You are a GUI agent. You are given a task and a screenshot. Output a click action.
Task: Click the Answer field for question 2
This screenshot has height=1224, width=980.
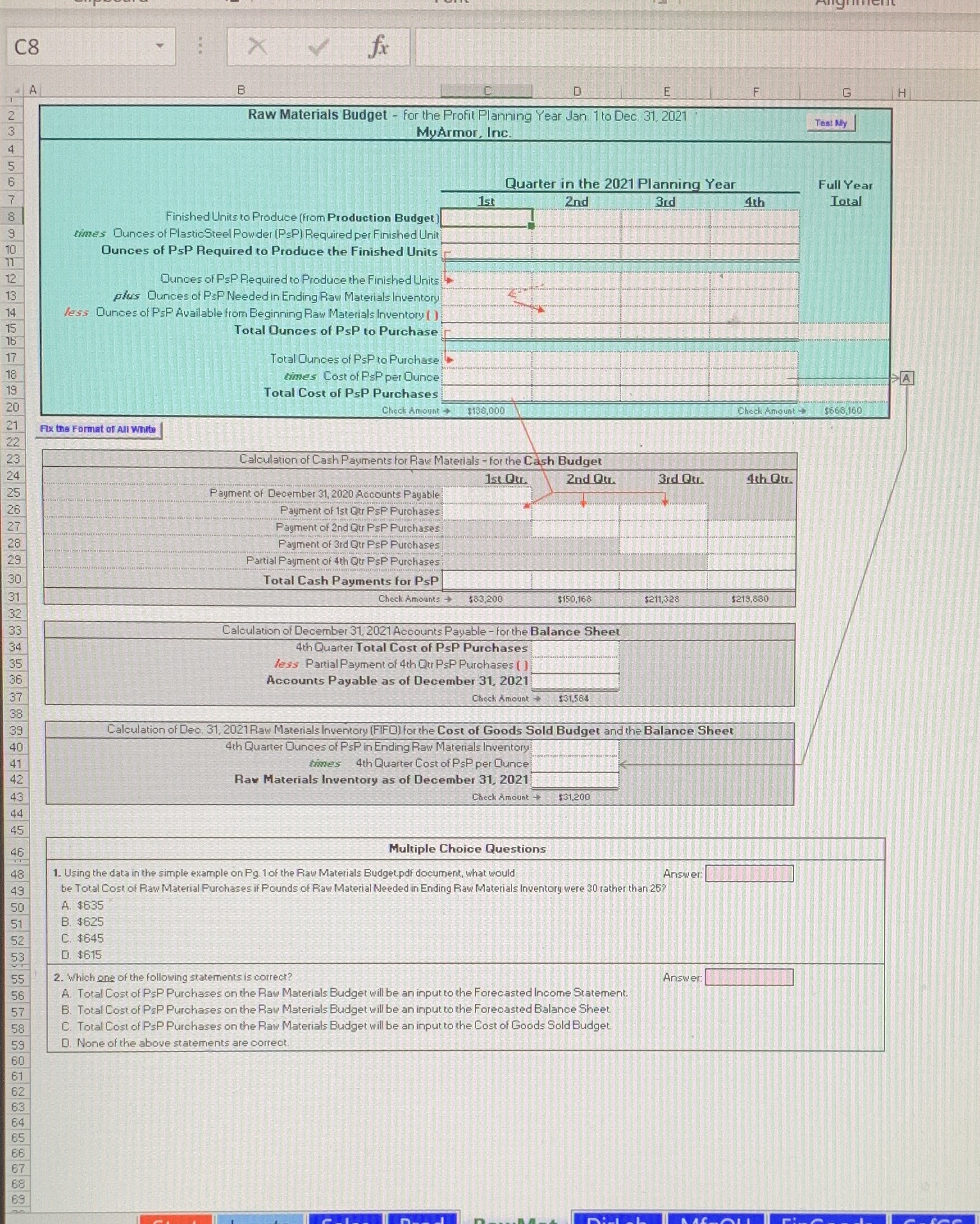(749, 977)
